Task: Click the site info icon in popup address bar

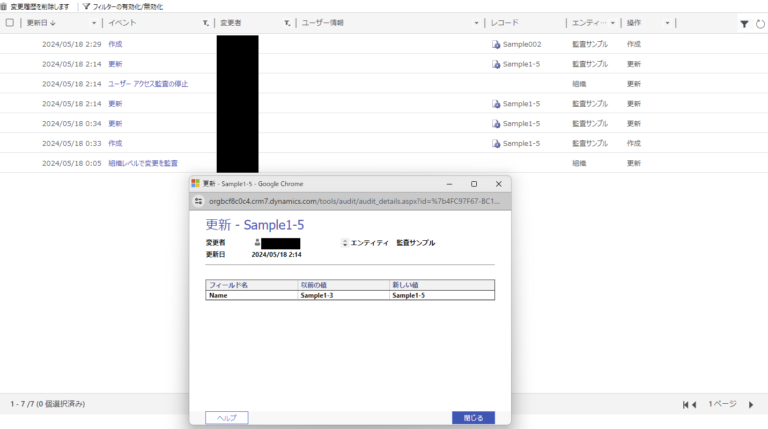Action: [x=199, y=201]
